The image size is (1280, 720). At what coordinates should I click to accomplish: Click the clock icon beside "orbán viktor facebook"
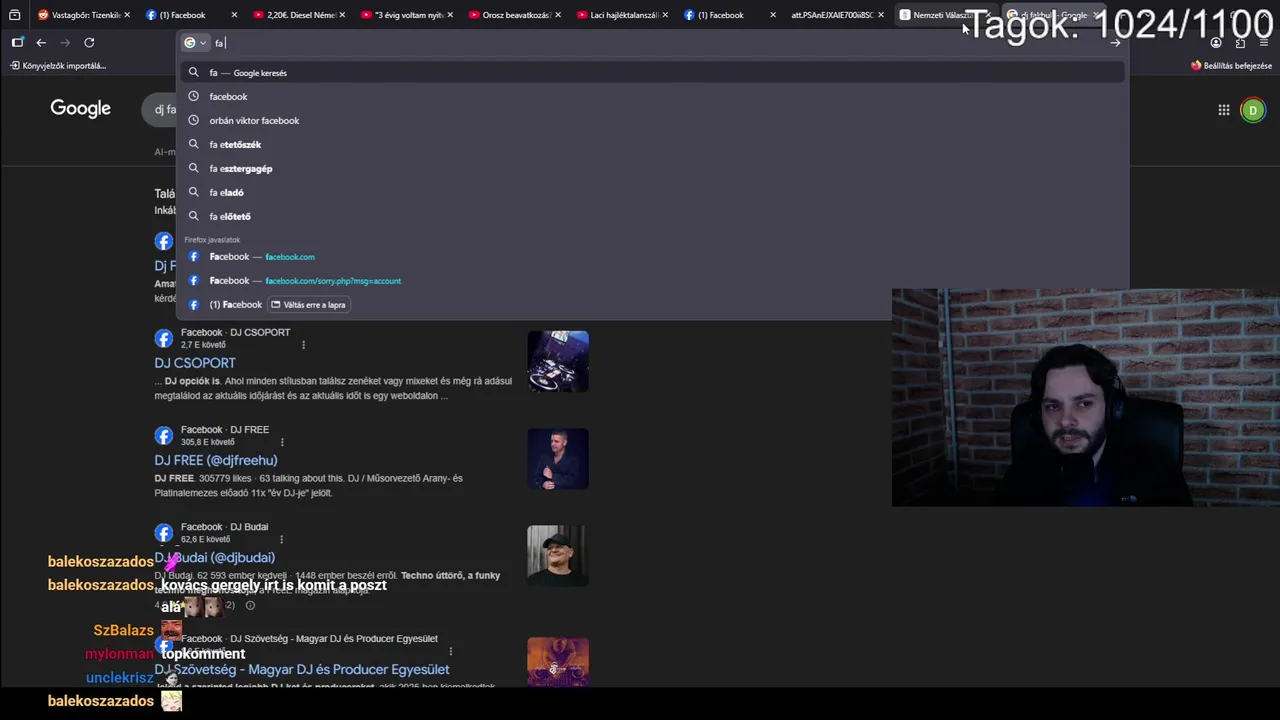[194, 121]
